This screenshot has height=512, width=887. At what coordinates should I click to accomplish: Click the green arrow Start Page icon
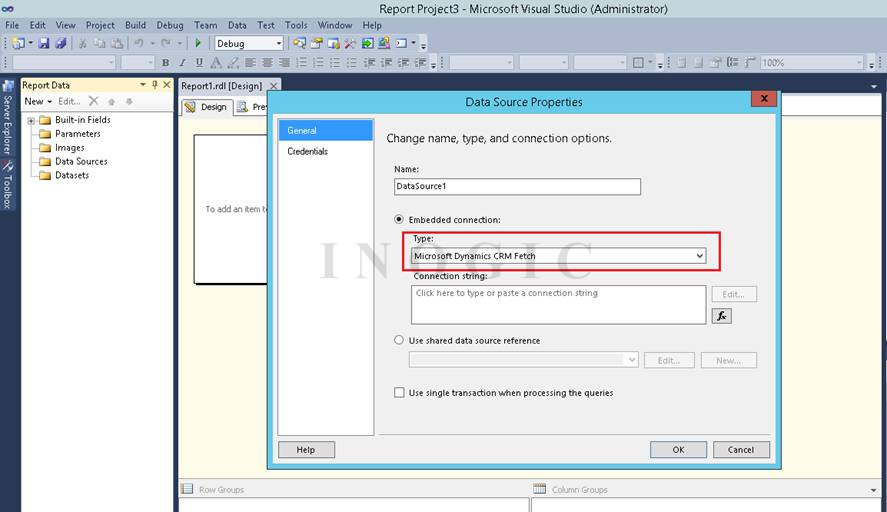coord(368,43)
